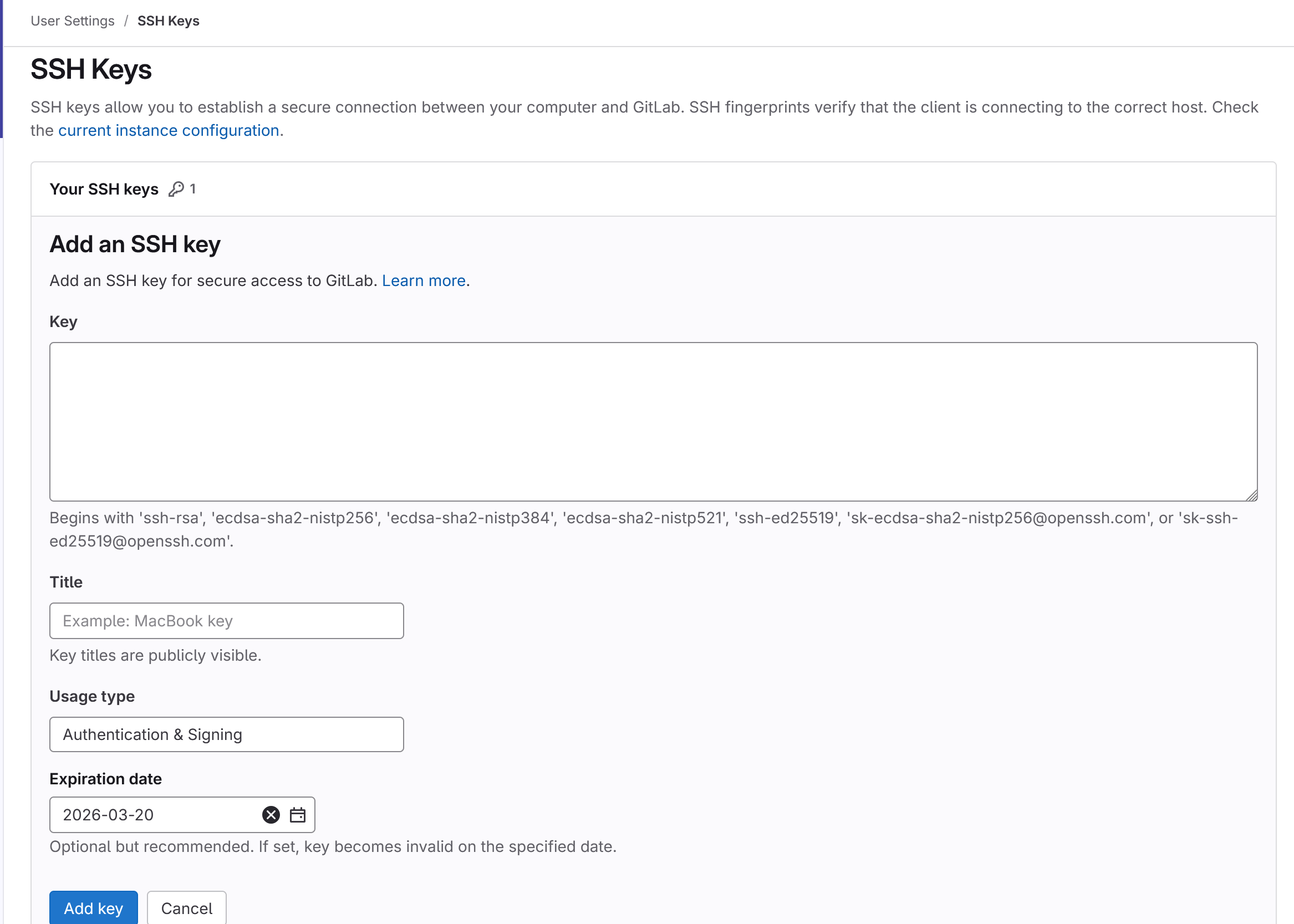
Task: Click the SSH Keys breadcrumb item
Action: (x=169, y=21)
